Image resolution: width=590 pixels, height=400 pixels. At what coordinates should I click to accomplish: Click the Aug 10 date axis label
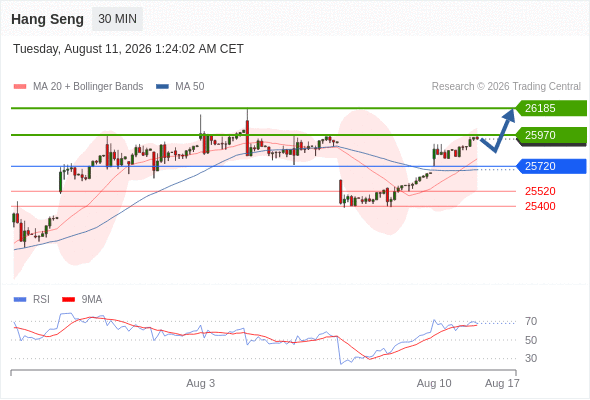pyautogui.click(x=434, y=383)
